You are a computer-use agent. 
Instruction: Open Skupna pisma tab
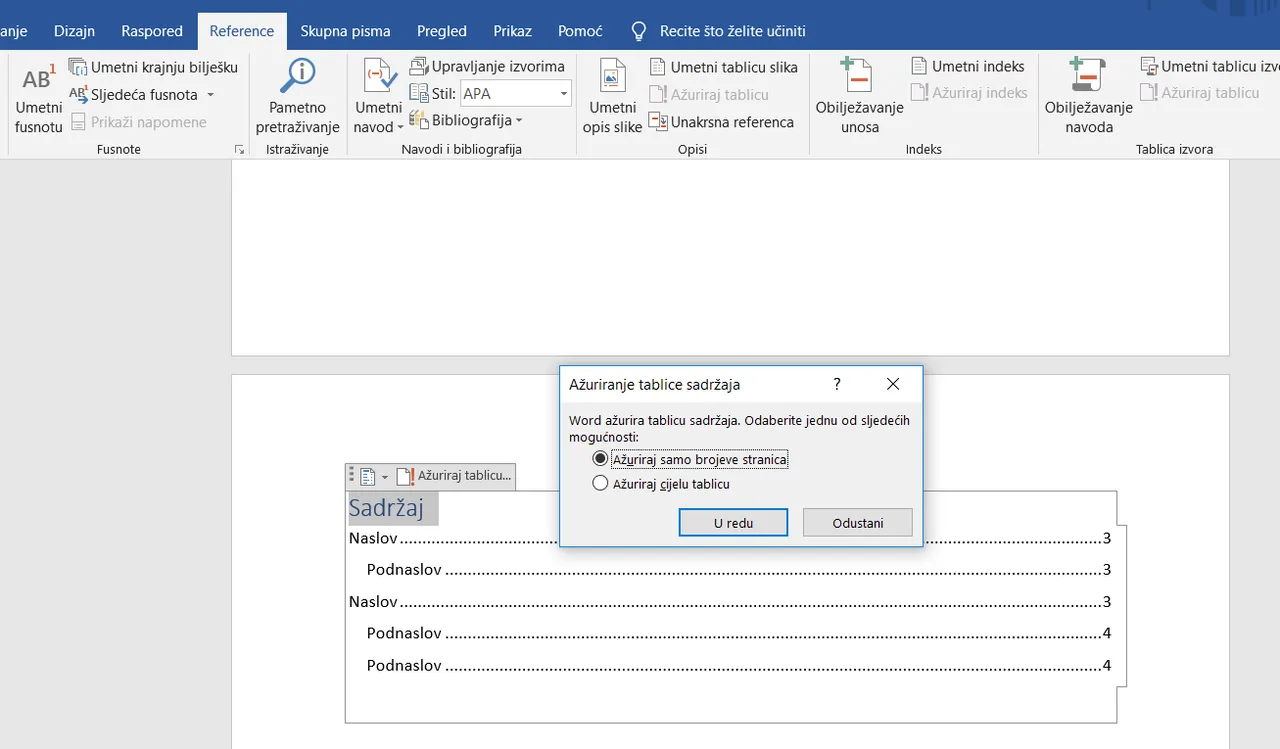click(x=345, y=31)
